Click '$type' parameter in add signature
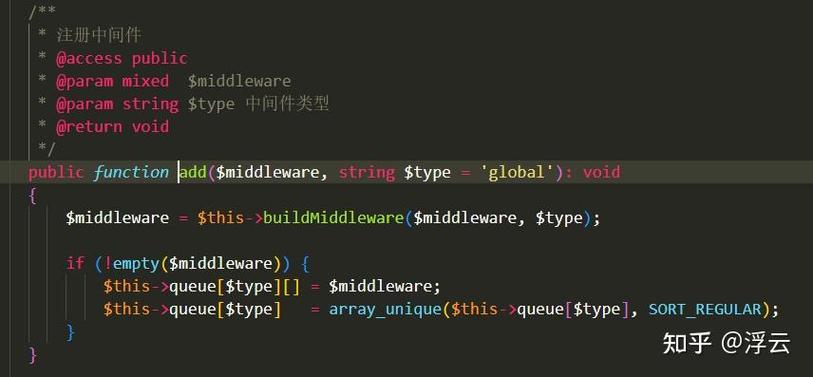The image size is (813, 377). [x=427, y=173]
